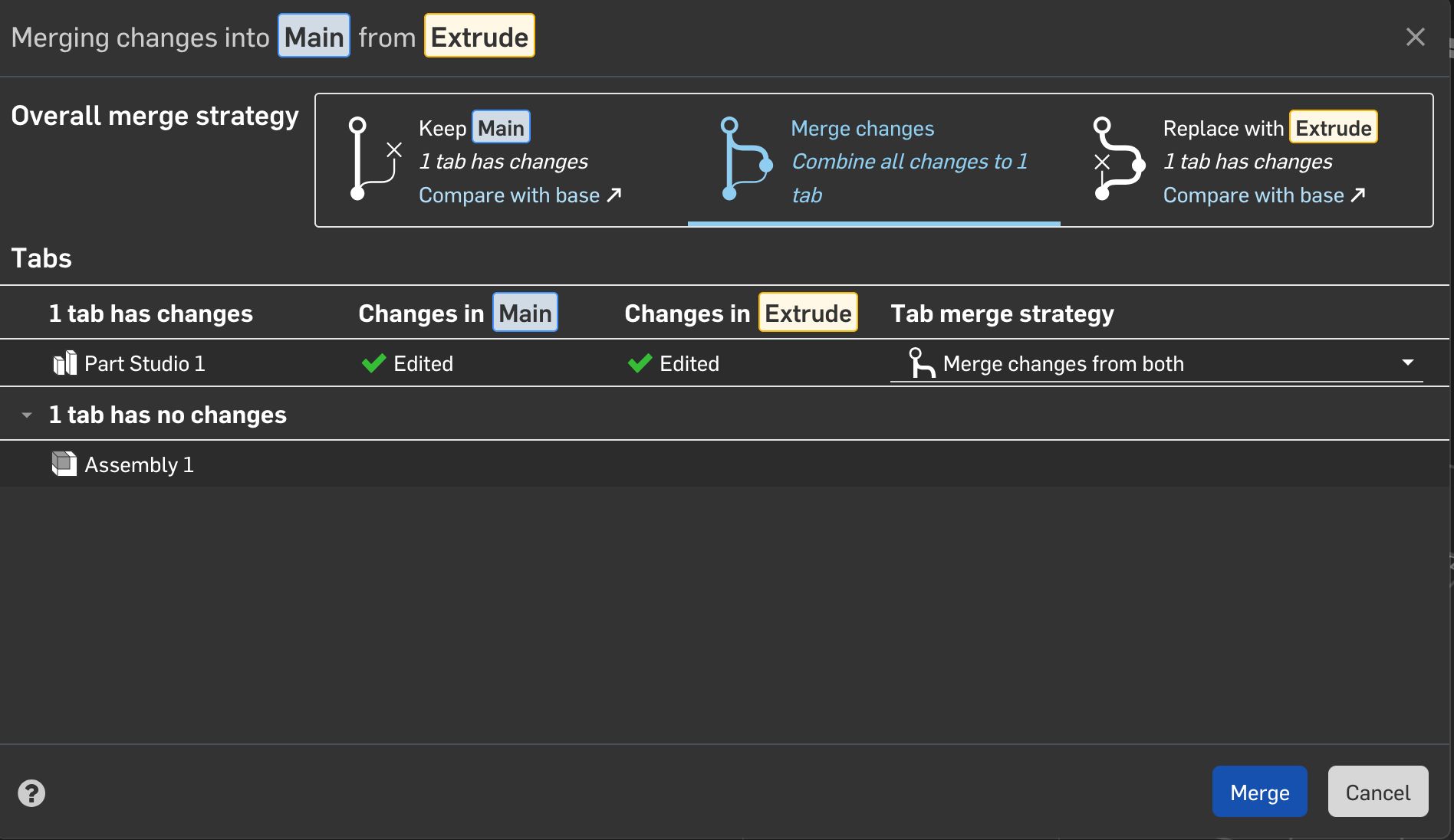Click Main badge in Changes in column header
Viewport: 1454px width, 840px height.
point(525,313)
